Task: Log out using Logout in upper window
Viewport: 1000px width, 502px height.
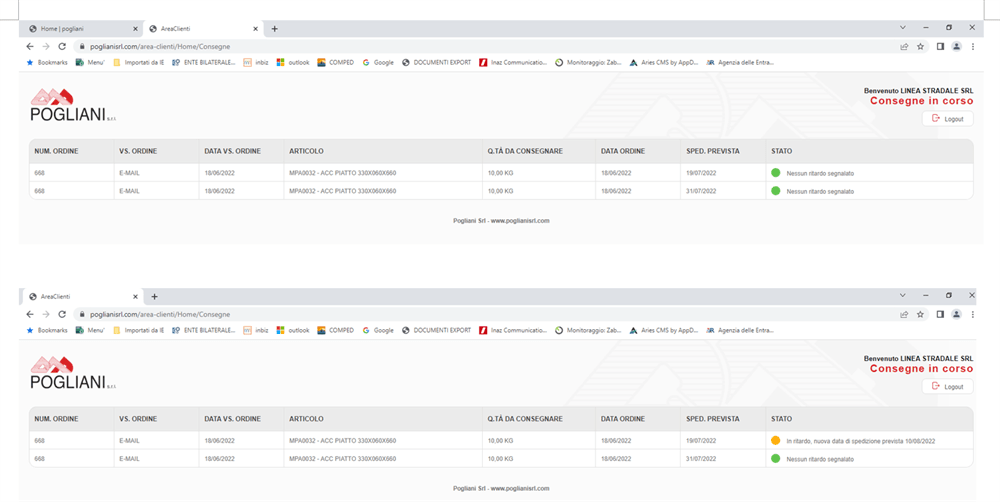Action: coord(947,119)
